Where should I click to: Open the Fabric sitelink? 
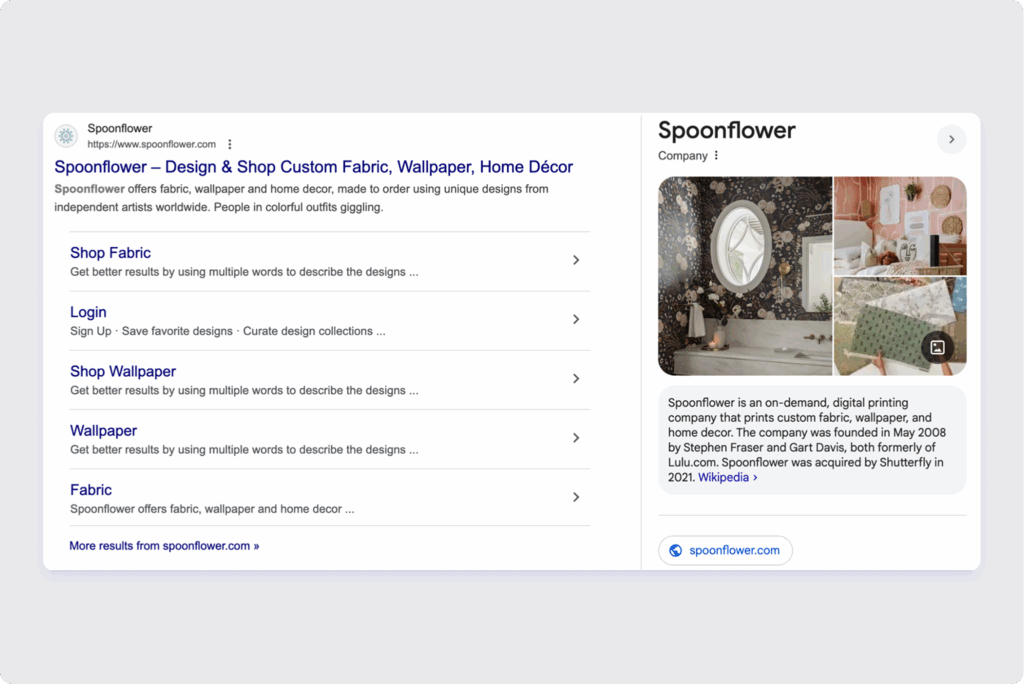(x=91, y=490)
